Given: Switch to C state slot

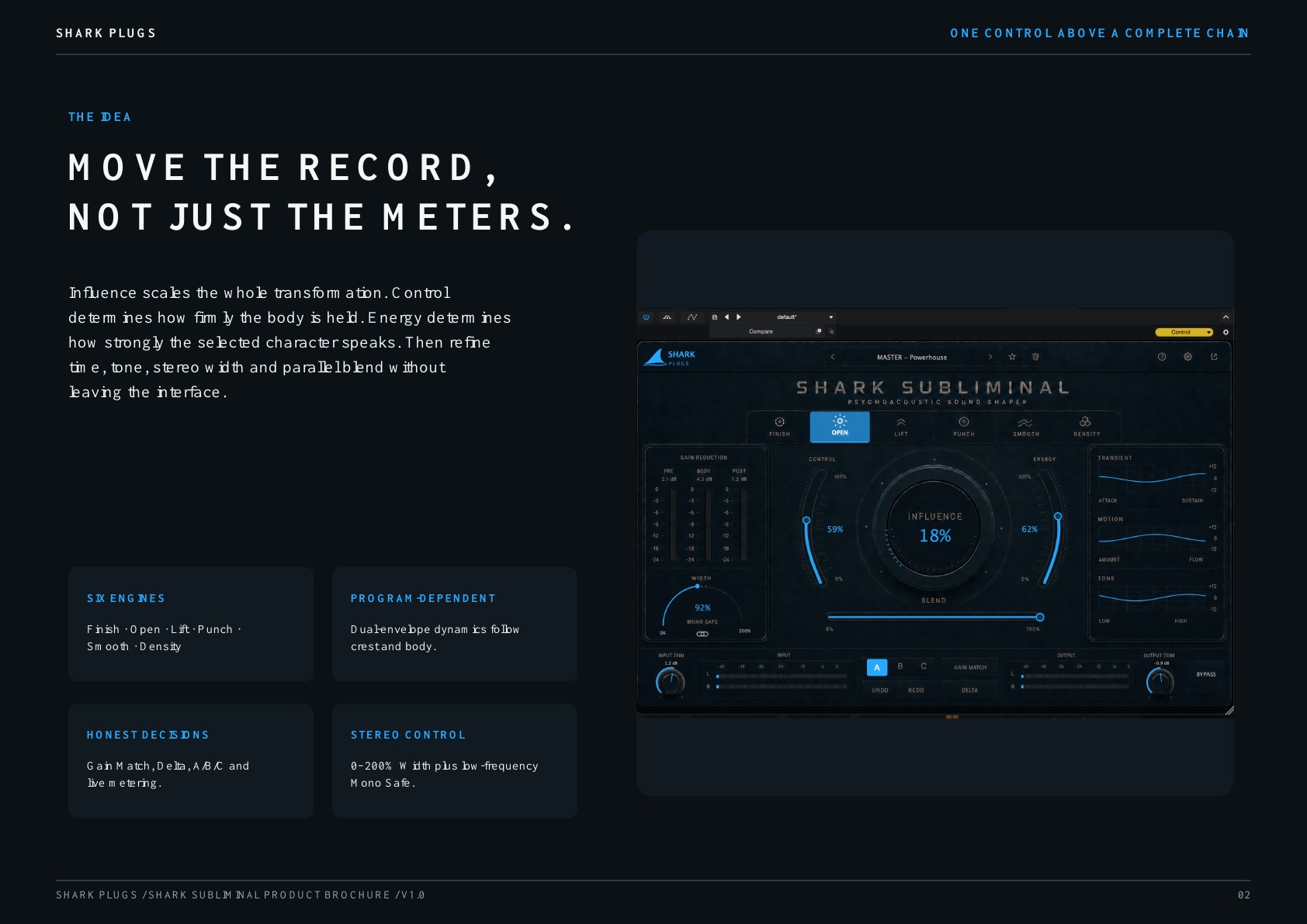Looking at the screenshot, I should coord(924,666).
